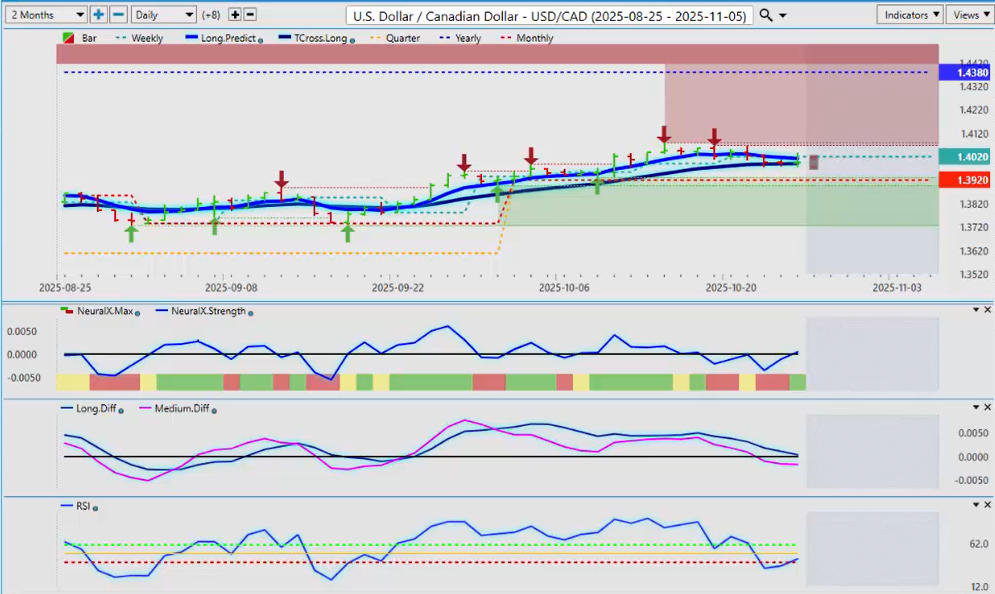
Task: Click the blue minus zoom-out button
Action: (118, 15)
